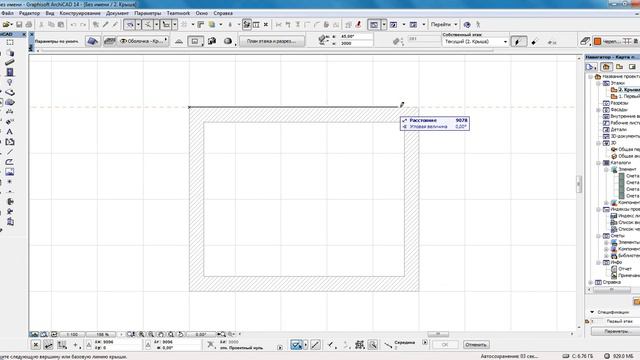
Task: Toggle the pen-shaped button right of Собственный этаж
Action: 518,42
